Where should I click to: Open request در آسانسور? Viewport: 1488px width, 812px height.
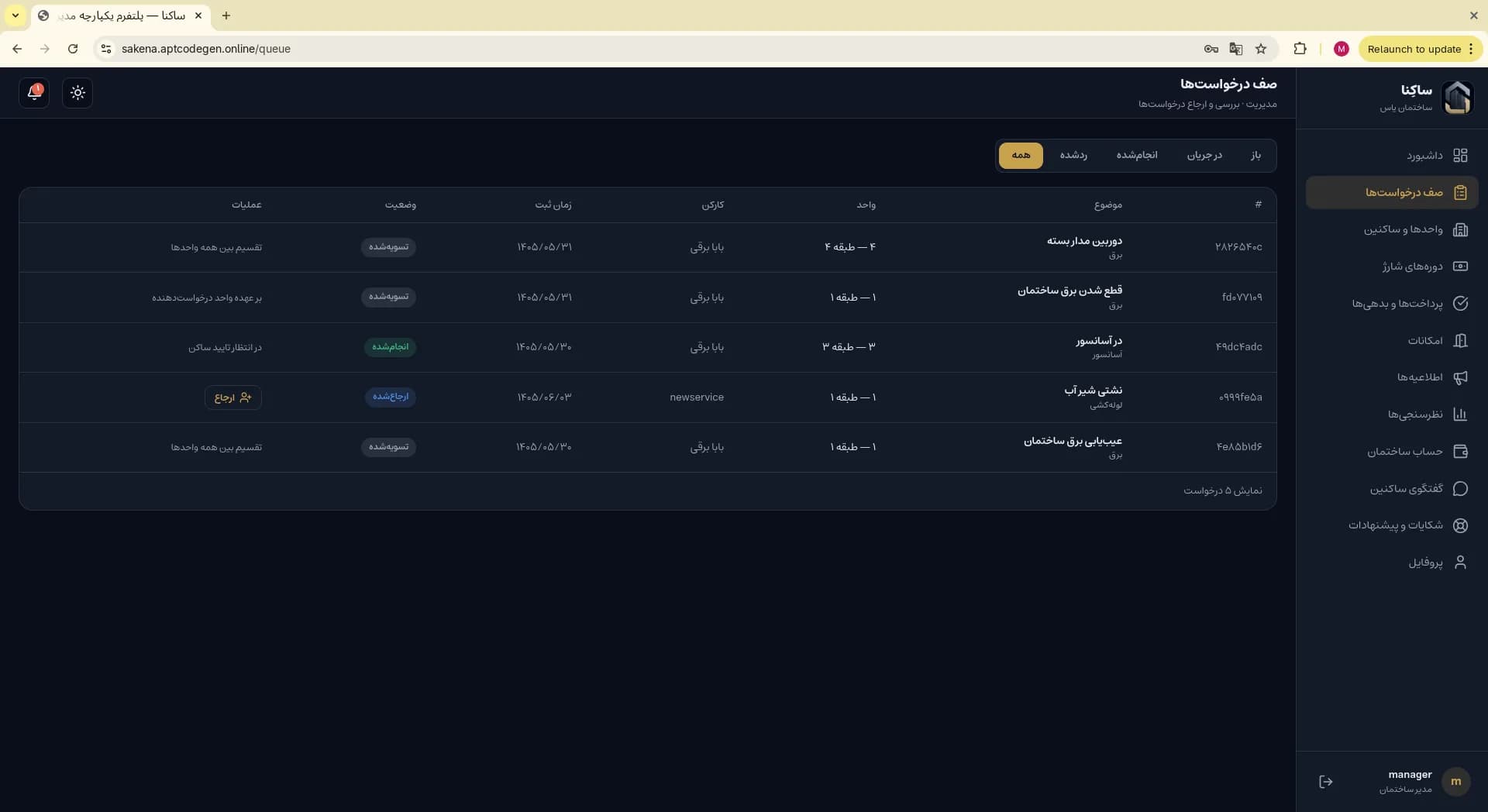click(1099, 341)
